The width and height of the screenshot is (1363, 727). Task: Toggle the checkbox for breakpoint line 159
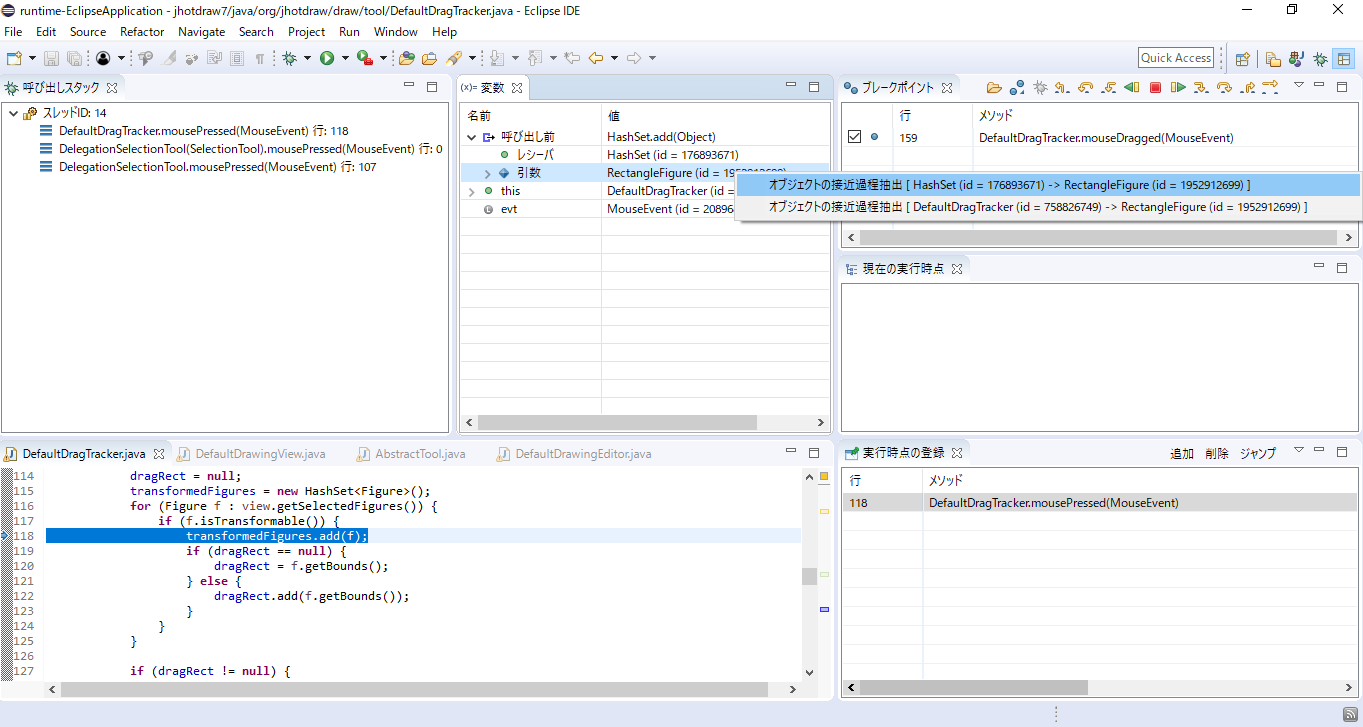tap(854, 137)
